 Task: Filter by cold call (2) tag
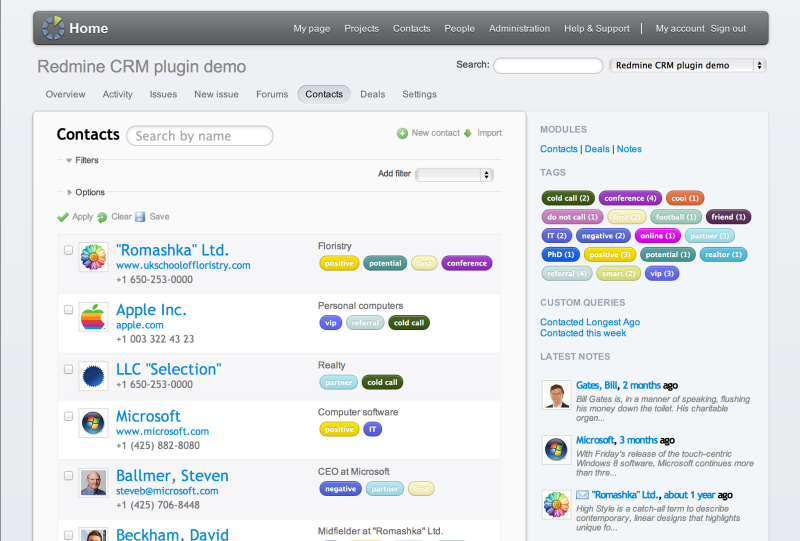click(x=568, y=198)
